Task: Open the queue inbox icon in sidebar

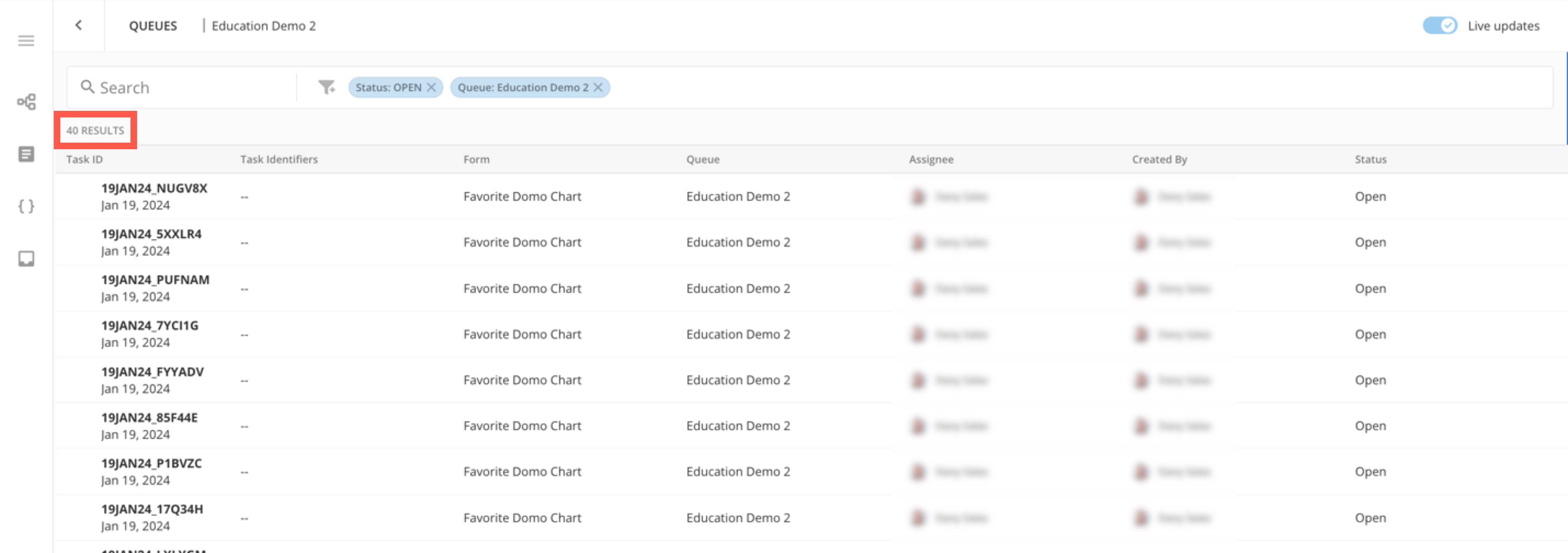Action: (26, 259)
